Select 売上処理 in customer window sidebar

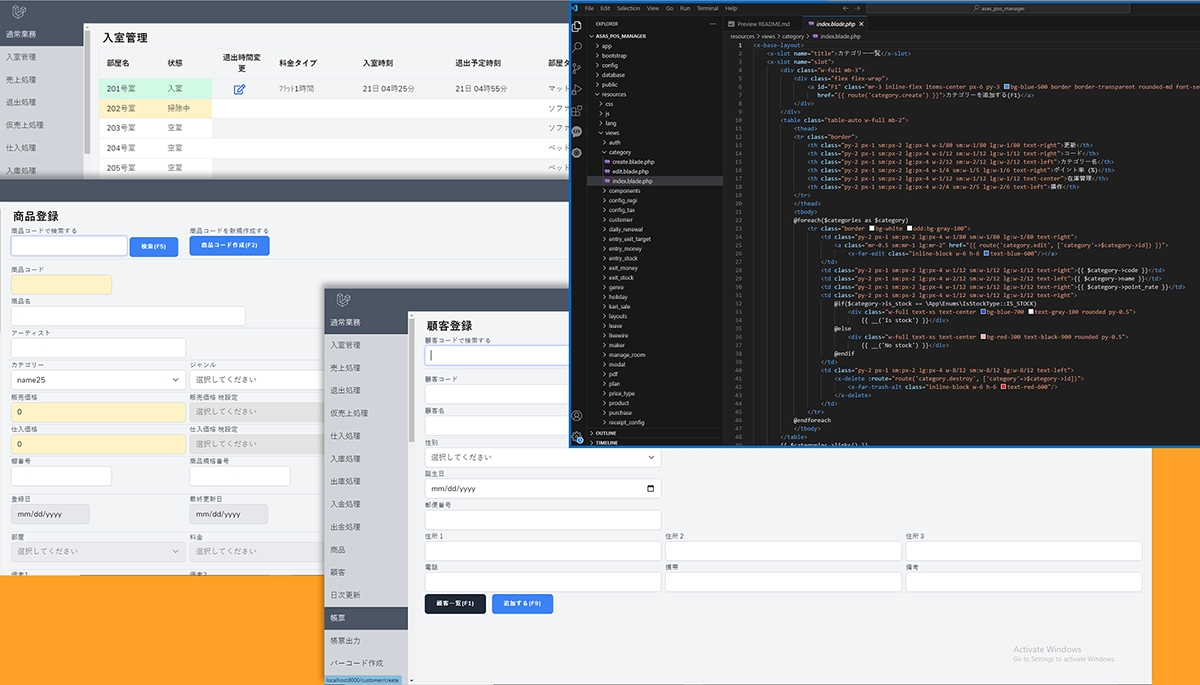pos(367,367)
